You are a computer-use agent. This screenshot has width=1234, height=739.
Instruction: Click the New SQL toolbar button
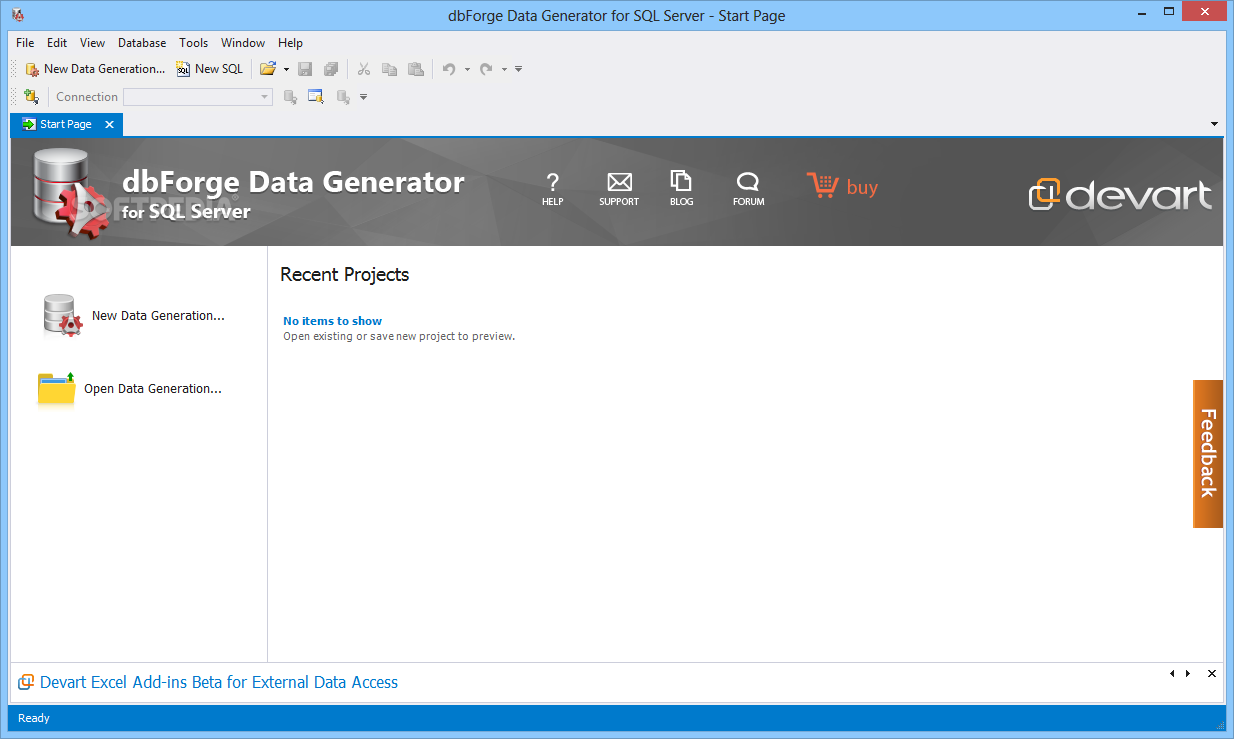(x=210, y=69)
